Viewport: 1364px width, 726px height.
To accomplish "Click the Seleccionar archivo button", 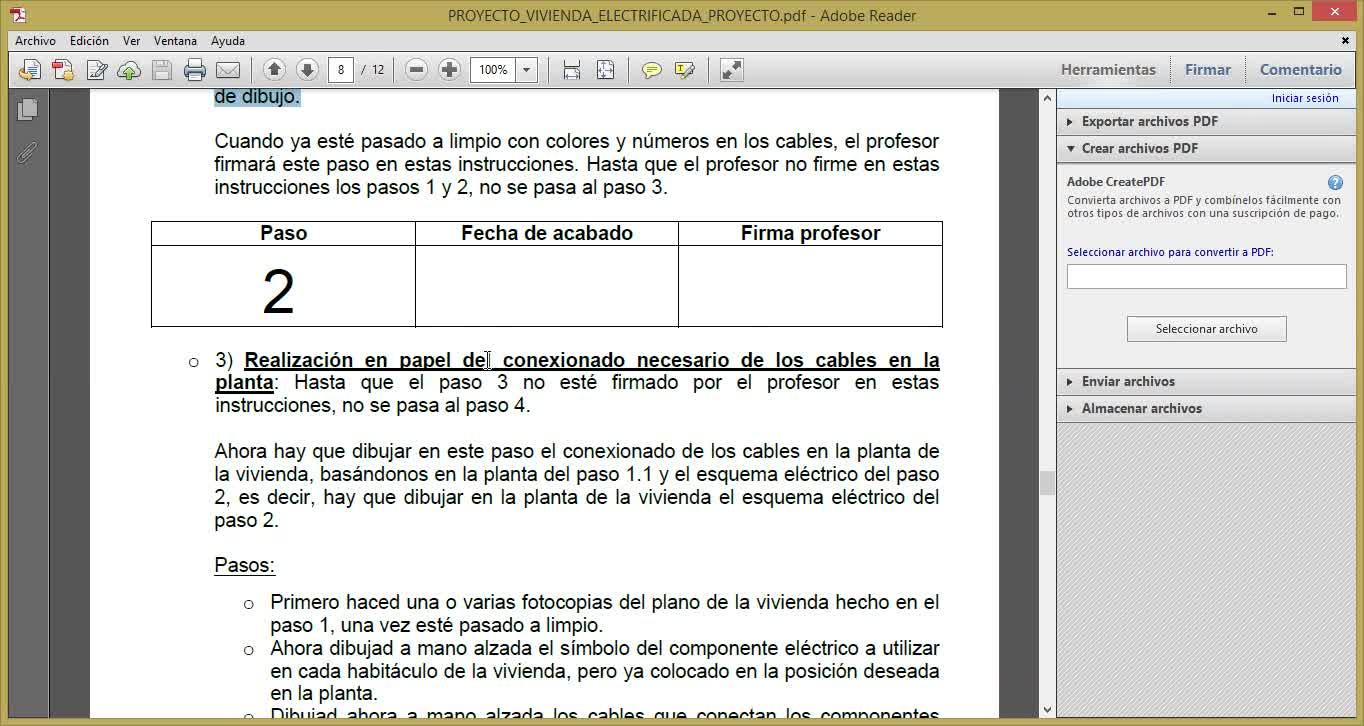I will tap(1207, 329).
